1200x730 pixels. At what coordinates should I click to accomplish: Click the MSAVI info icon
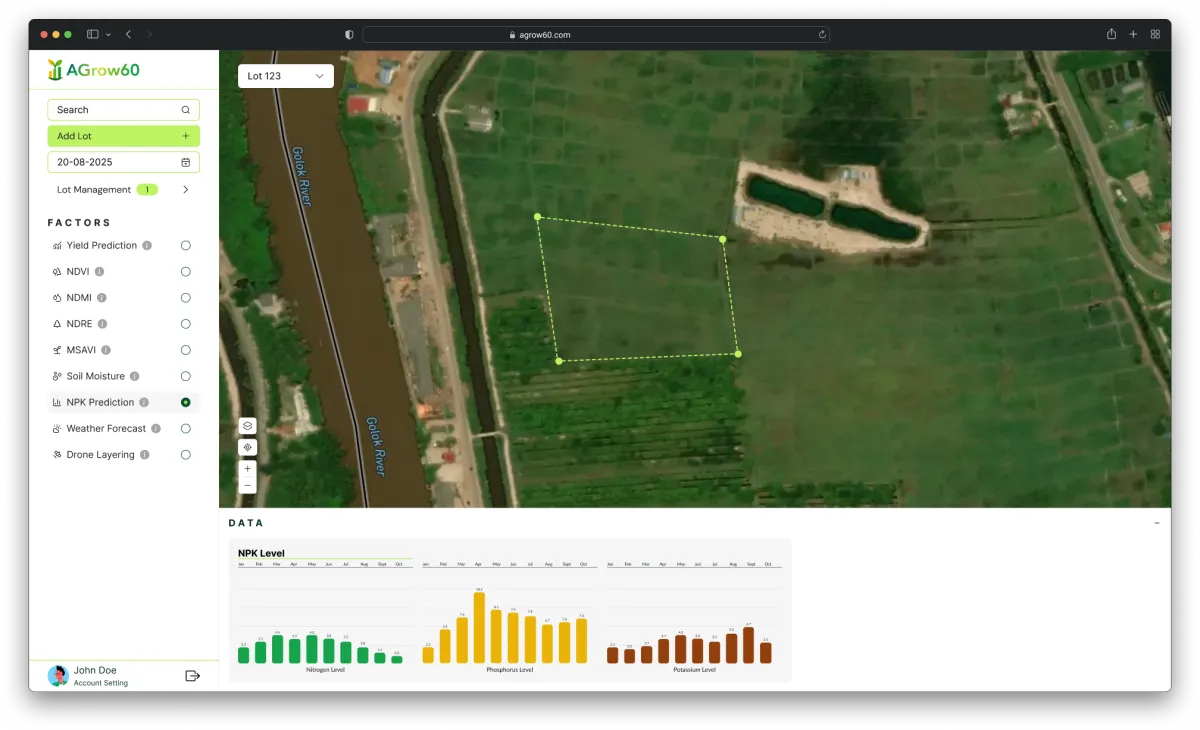point(106,350)
